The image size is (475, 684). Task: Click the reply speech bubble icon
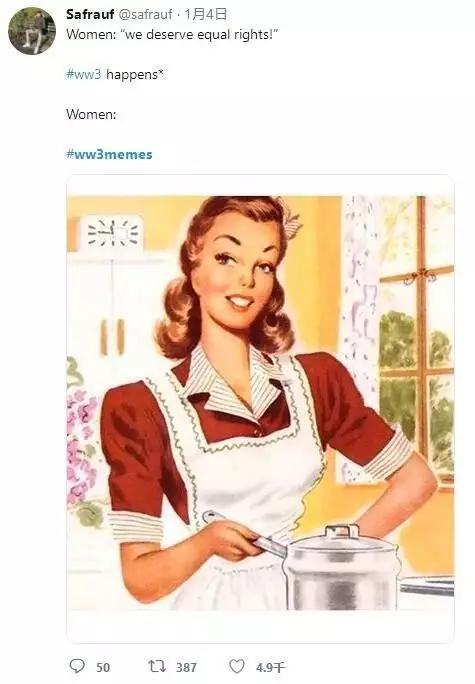pyautogui.click(x=78, y=666)
